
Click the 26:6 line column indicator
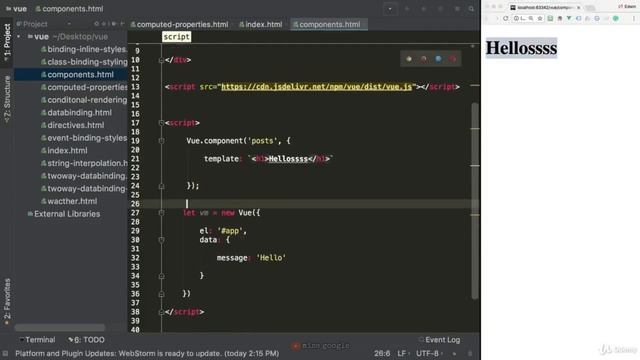(x=382, y=353)
